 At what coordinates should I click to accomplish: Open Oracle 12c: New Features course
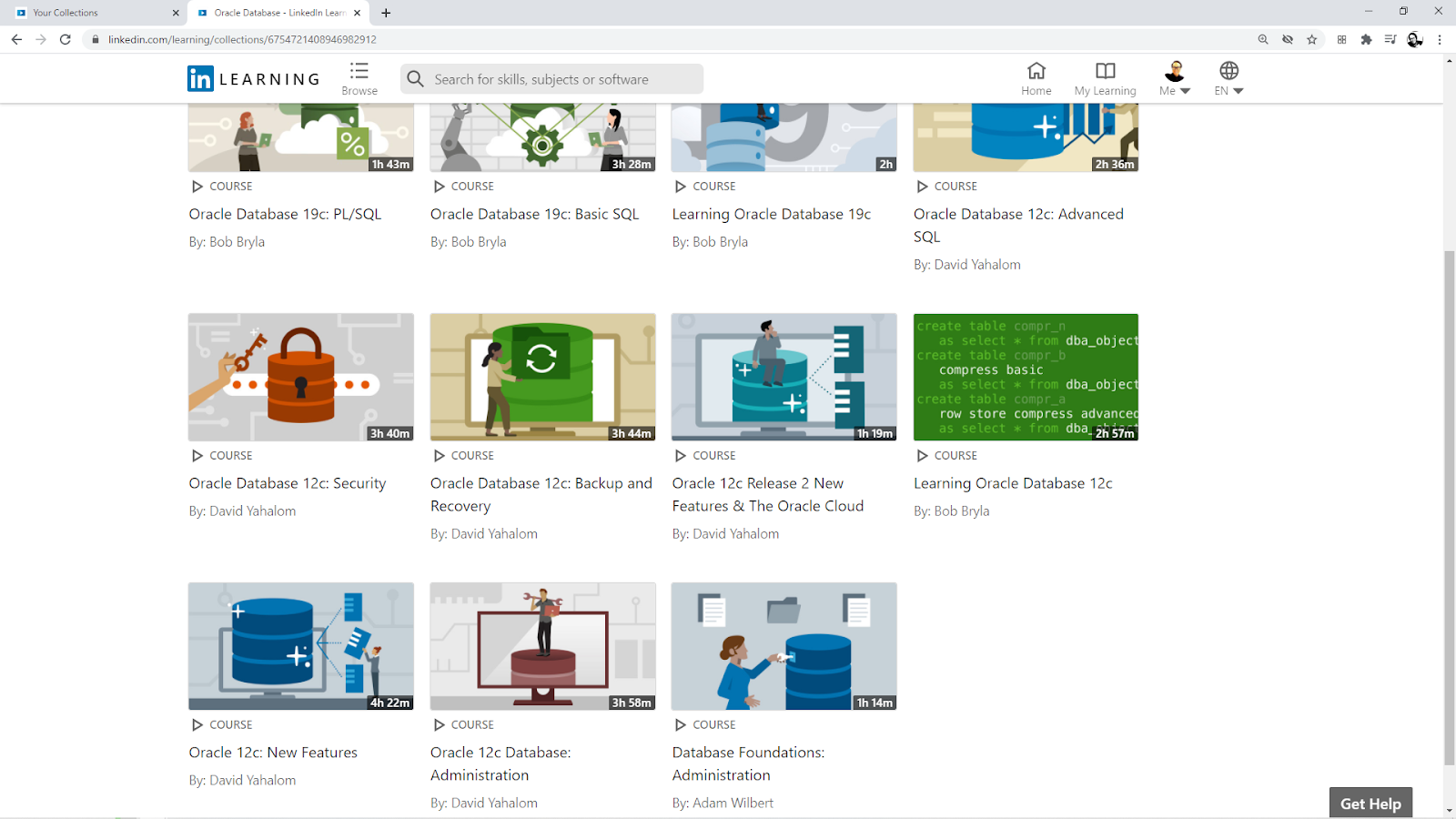[x=273, y=753]
